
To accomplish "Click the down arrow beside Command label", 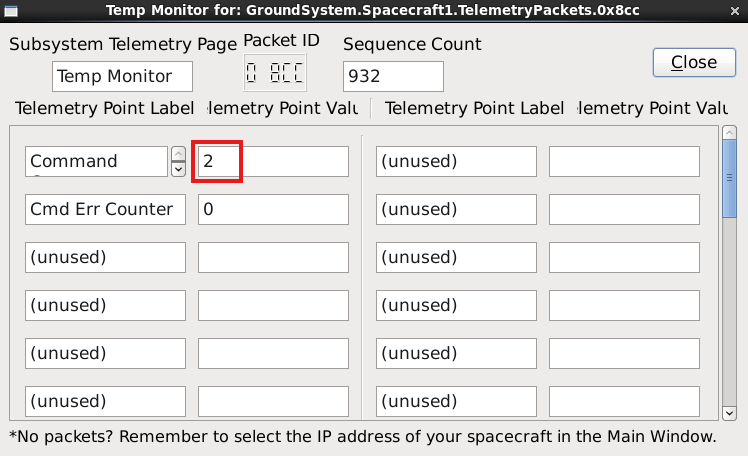I will point(178,169).
